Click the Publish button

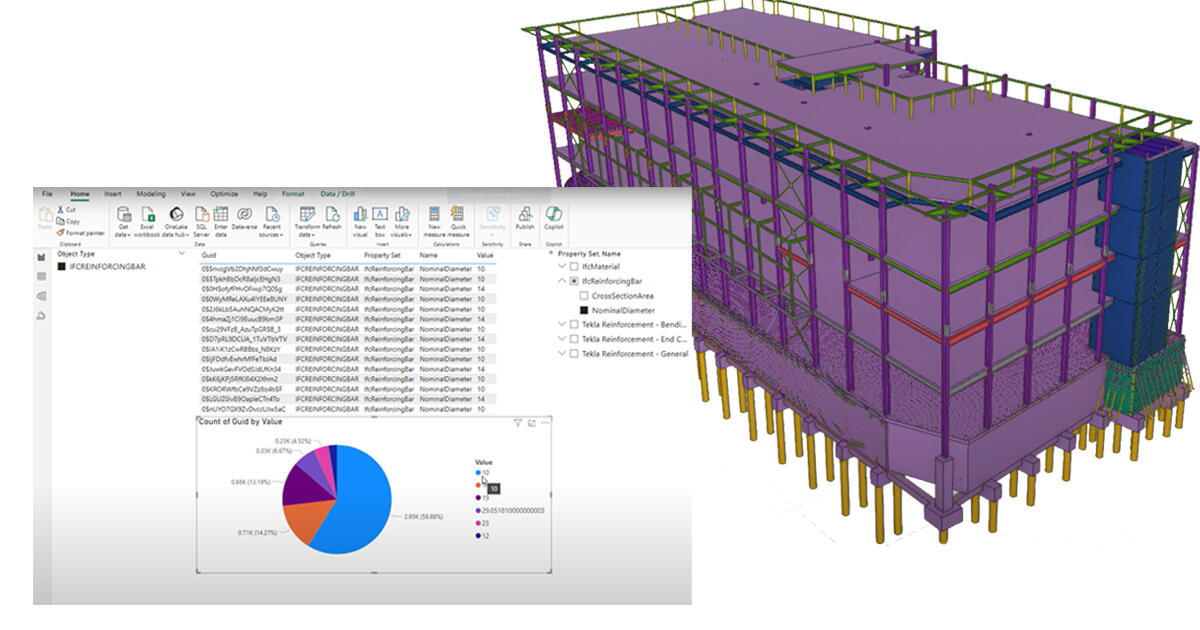click(524, 213)
